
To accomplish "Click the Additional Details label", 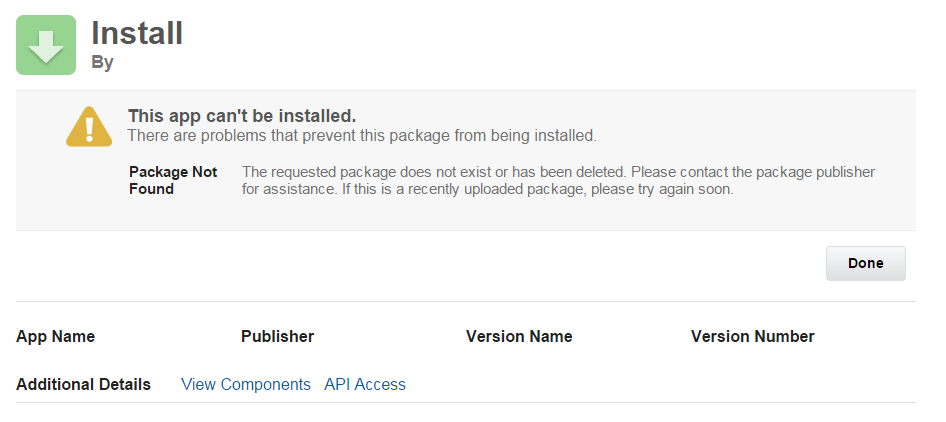I will (x=83, y=384).
